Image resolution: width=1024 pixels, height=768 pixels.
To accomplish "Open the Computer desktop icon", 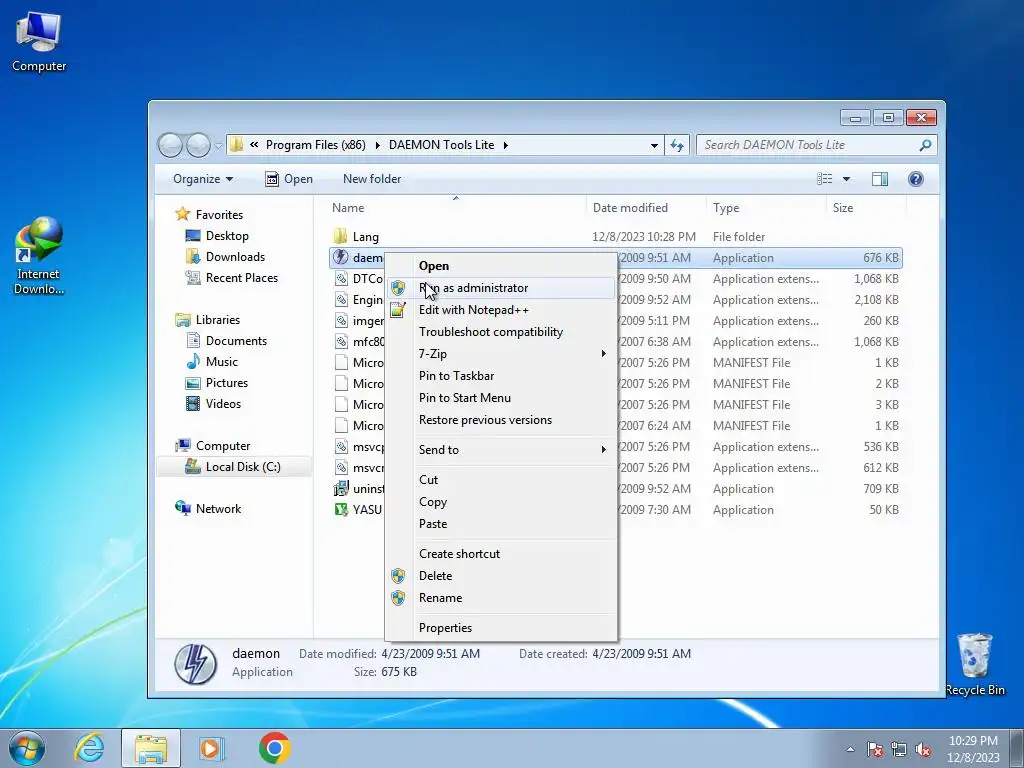I will (x=39, y=42).
